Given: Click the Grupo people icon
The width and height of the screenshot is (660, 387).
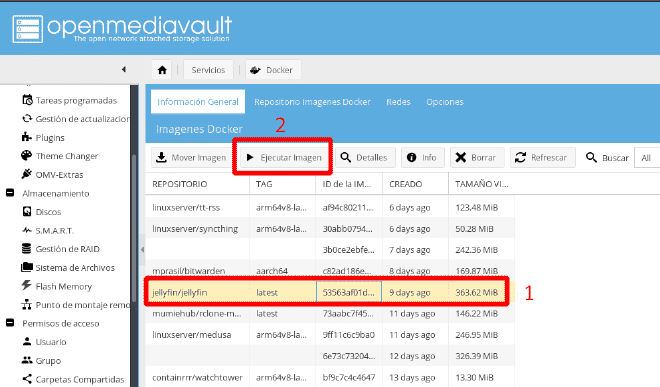Looking at the screenshot, I should point(27,360).
